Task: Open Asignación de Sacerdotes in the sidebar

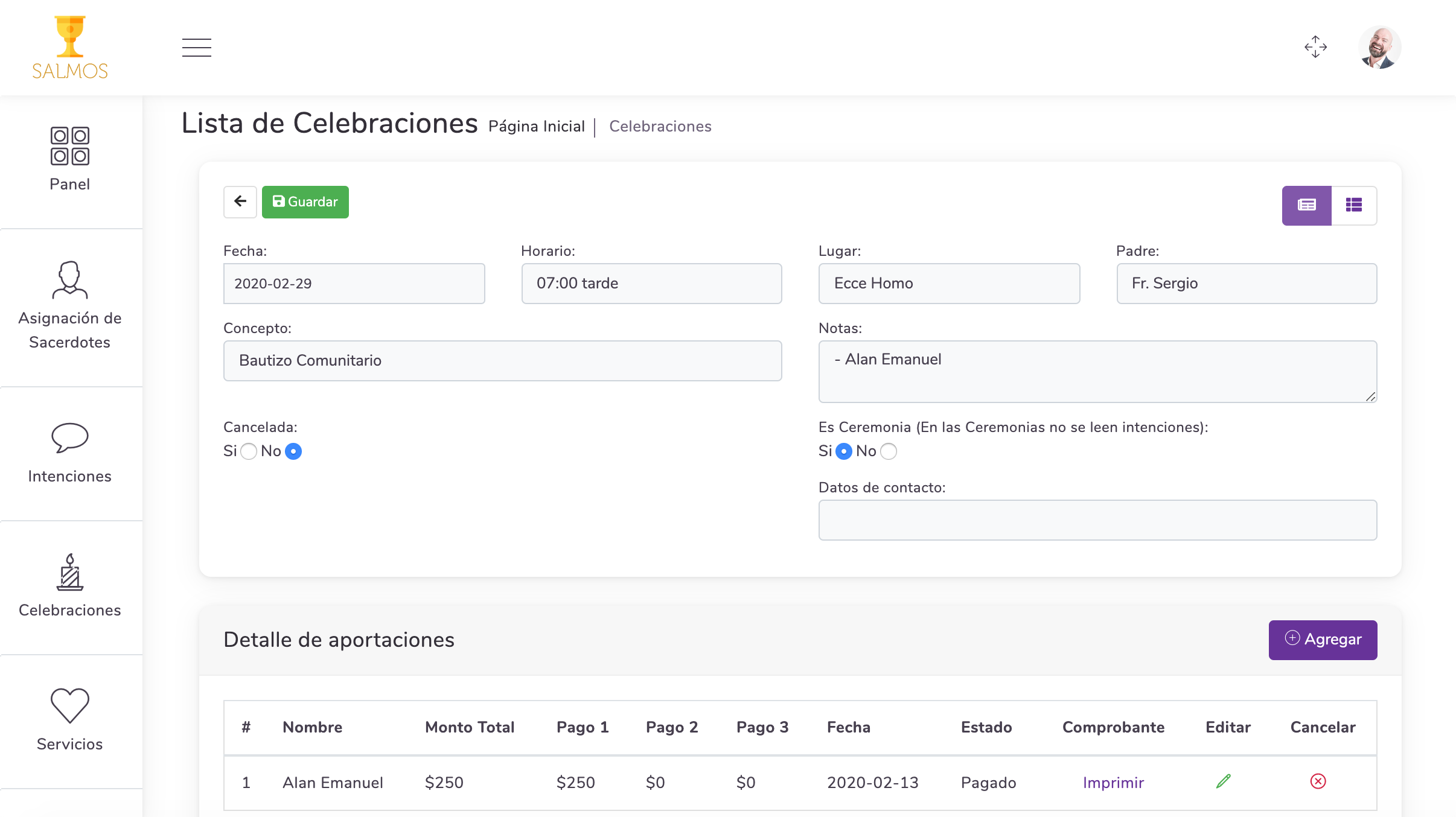Action: tap(70, 305)
